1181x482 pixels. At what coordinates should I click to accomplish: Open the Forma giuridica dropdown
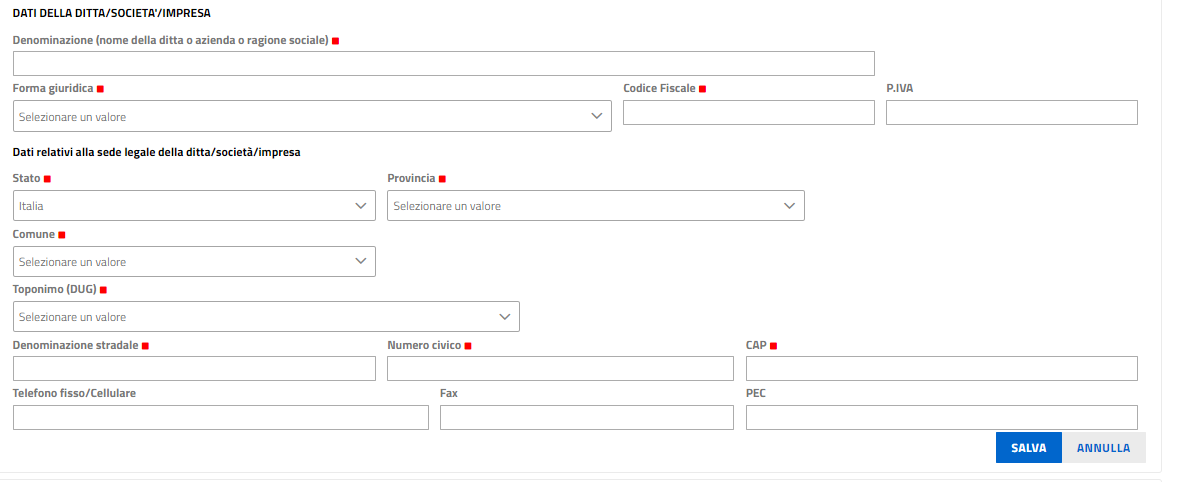click(312, 116)
